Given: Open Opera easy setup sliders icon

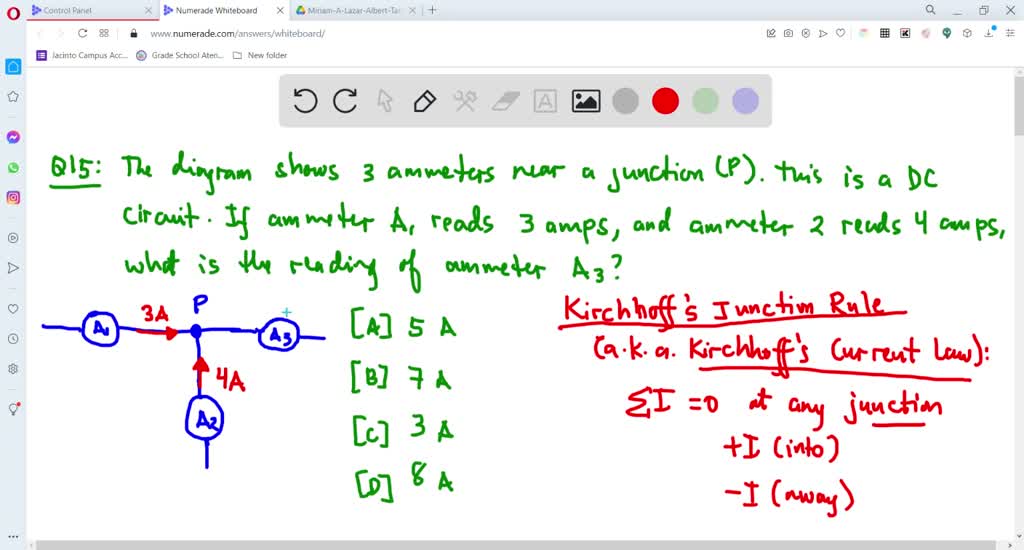Looking at the screenshot, I should (x=1009, y=33).
